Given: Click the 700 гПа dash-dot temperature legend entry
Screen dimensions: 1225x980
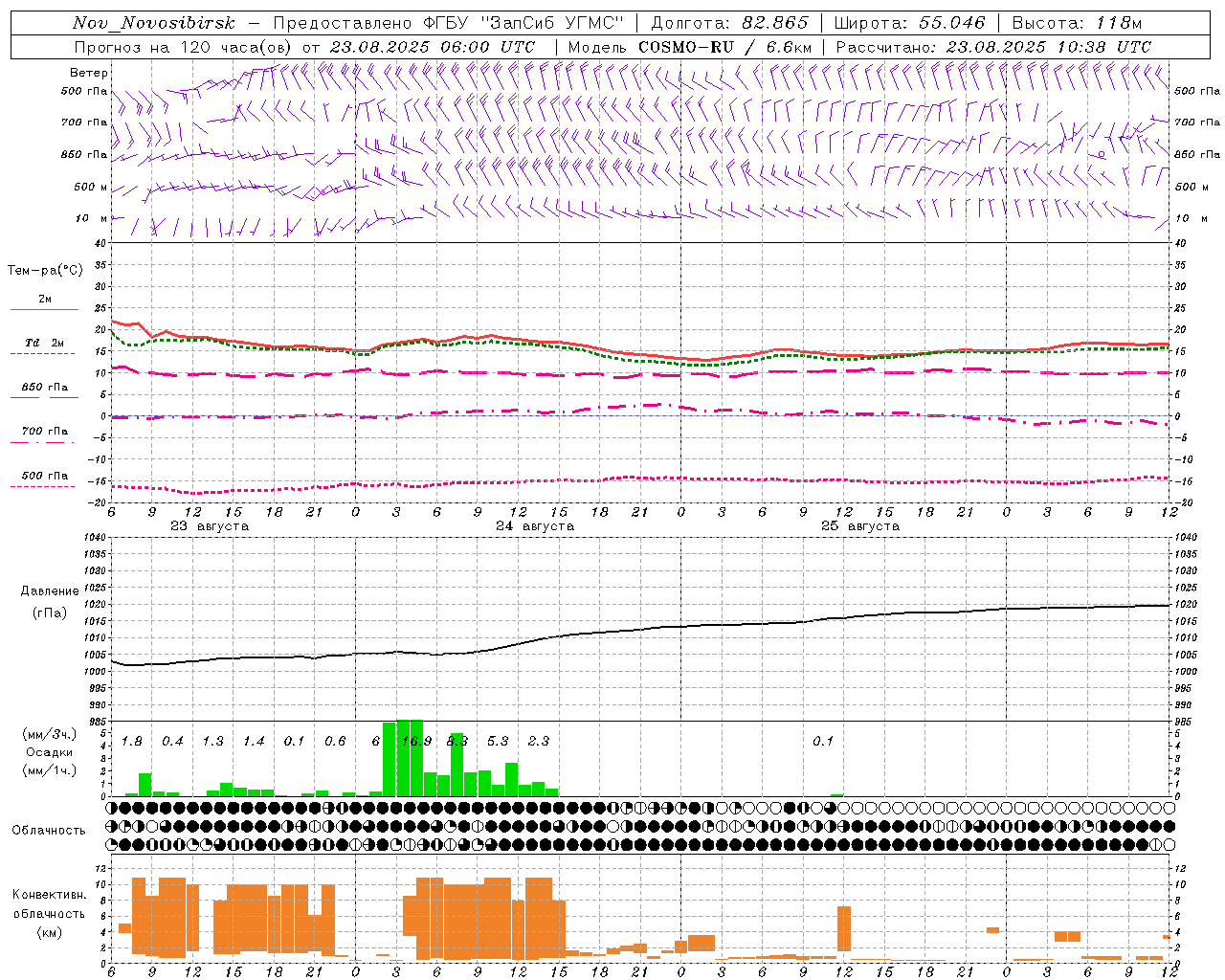Looking at the screenshot, I should tap(44, 434).
